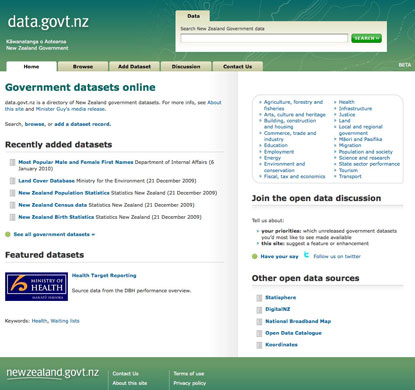Viewport: 415px width, 390px height.
Task: Click the Ministry of Health logo
Action: (36, 287)
